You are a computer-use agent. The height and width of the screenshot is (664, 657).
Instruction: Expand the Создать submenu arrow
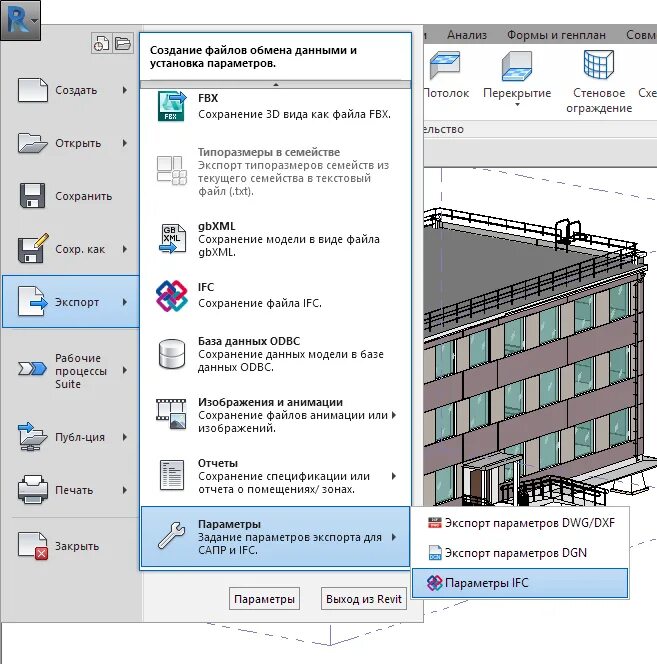[x=125, y=90]
